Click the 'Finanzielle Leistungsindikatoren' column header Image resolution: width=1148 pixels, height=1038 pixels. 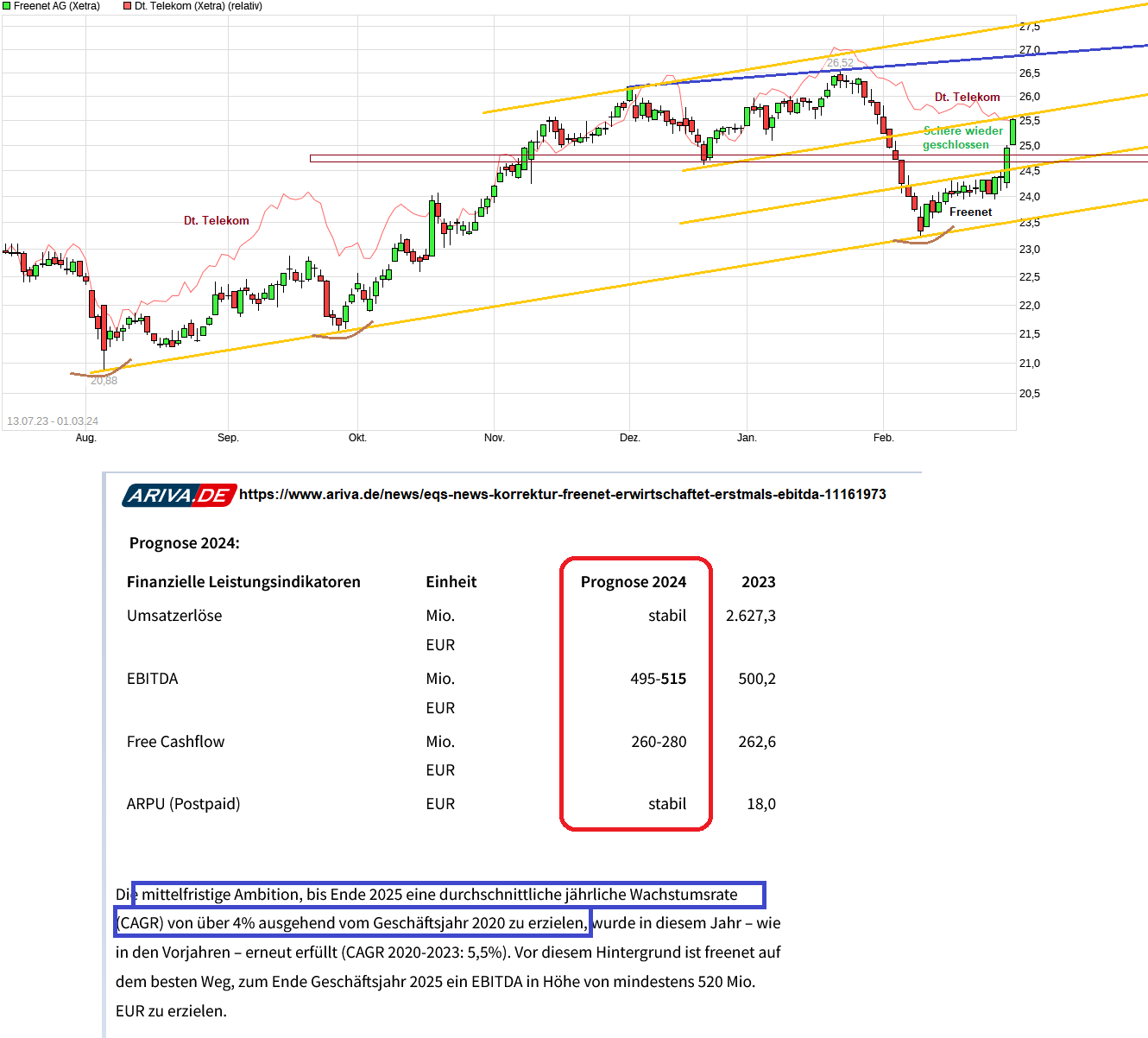(243, 582)
